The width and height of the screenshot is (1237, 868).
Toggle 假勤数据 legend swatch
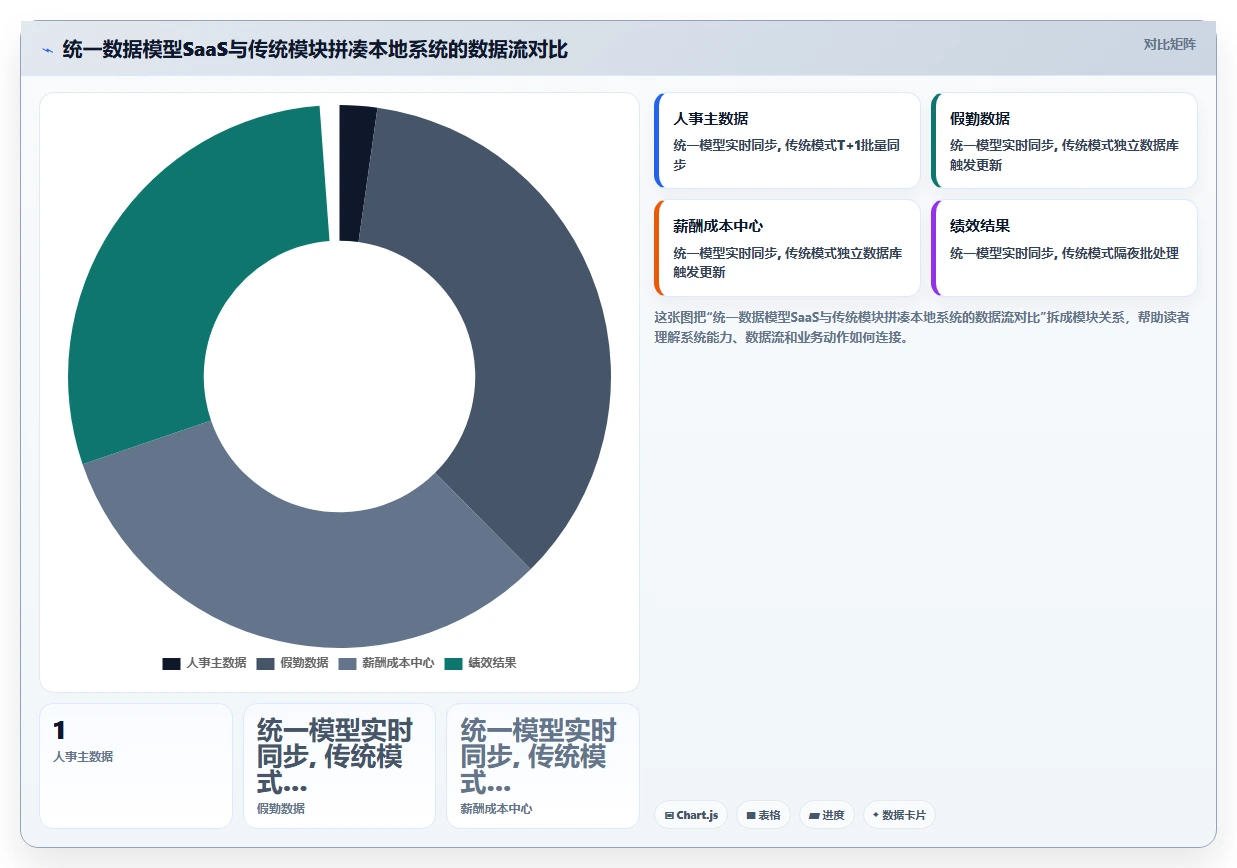[265, 663]
